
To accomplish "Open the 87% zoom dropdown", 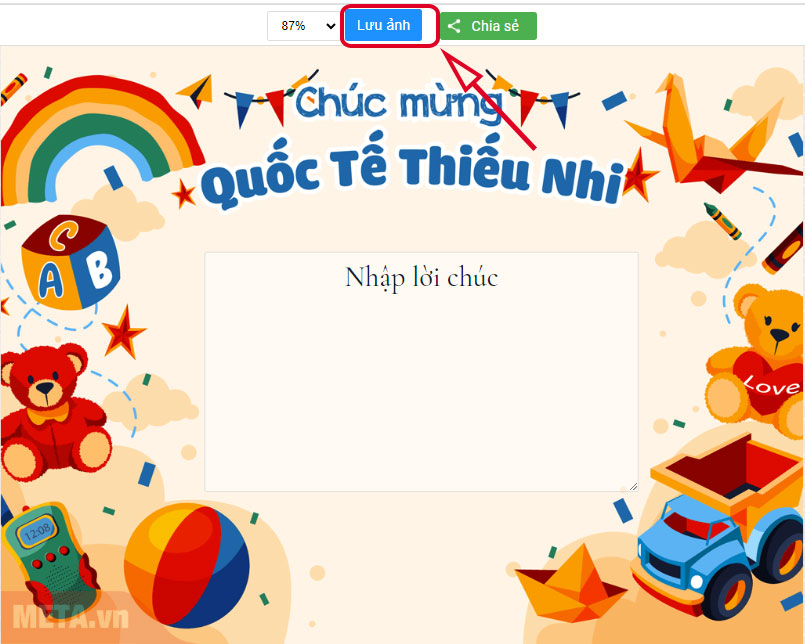I will tap(303, 26).
